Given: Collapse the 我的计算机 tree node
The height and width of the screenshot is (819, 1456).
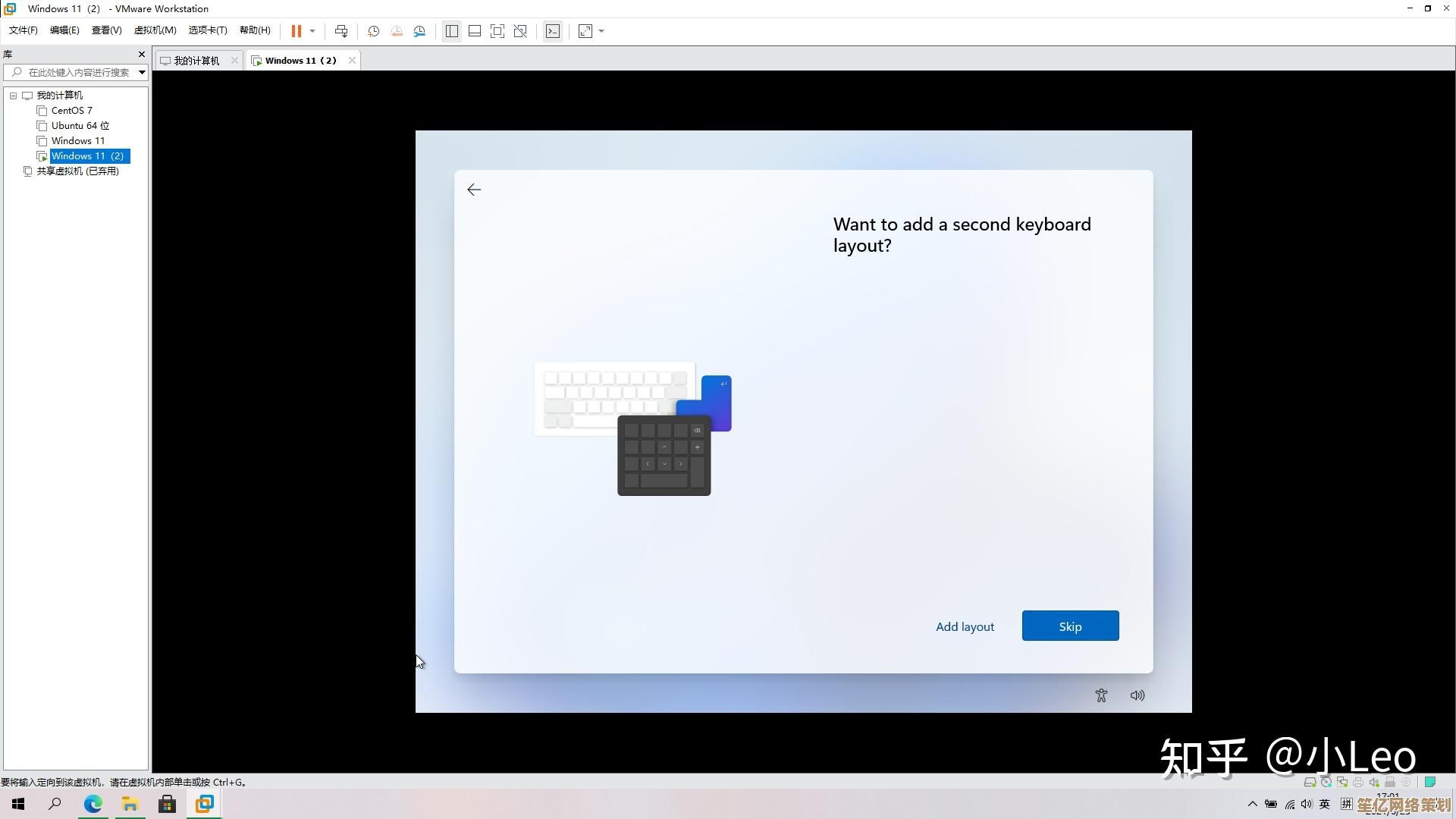Looking at the screenshot, I should (13, 96).
